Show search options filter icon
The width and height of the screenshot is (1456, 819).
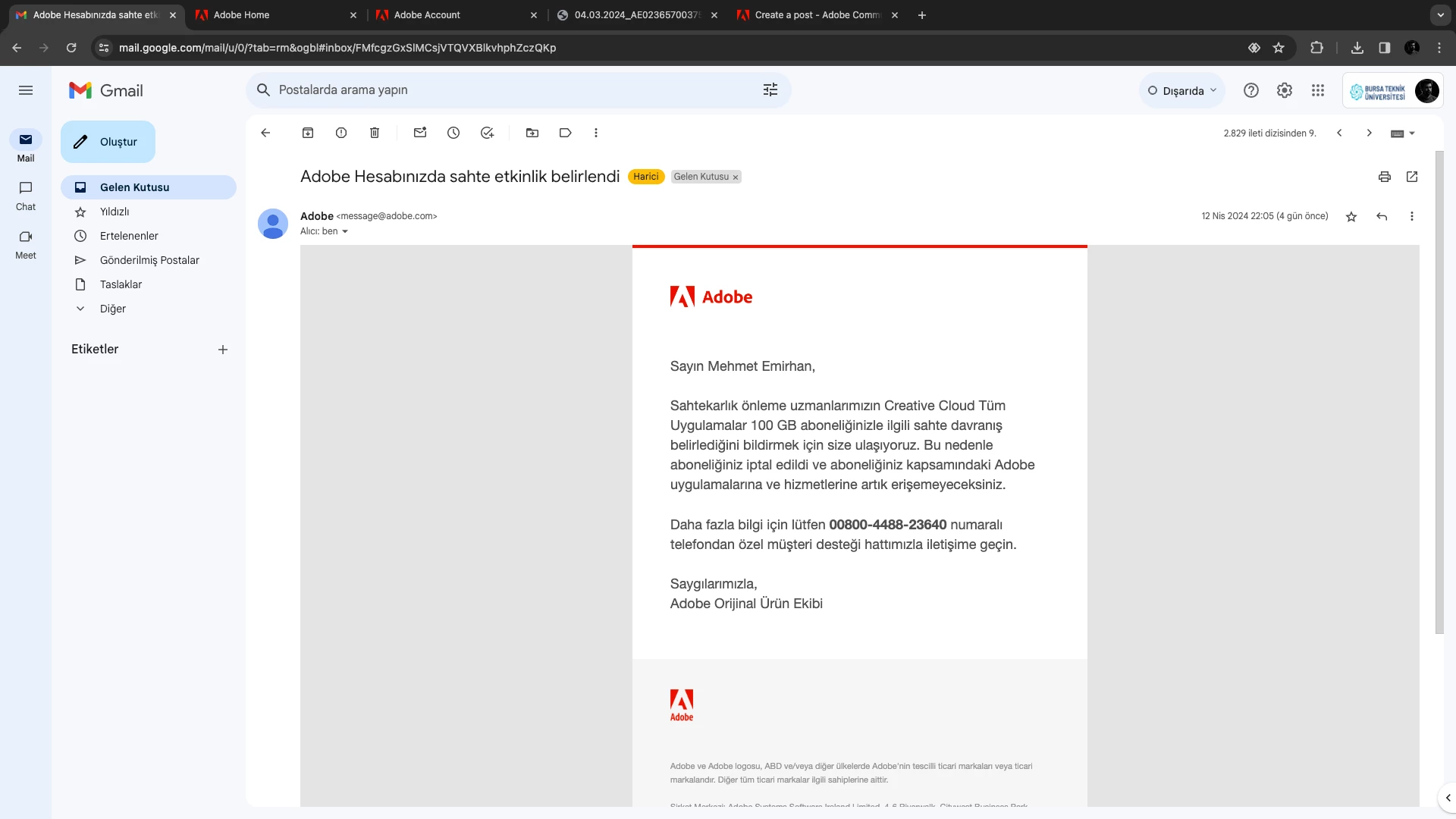tap(770, 90)
